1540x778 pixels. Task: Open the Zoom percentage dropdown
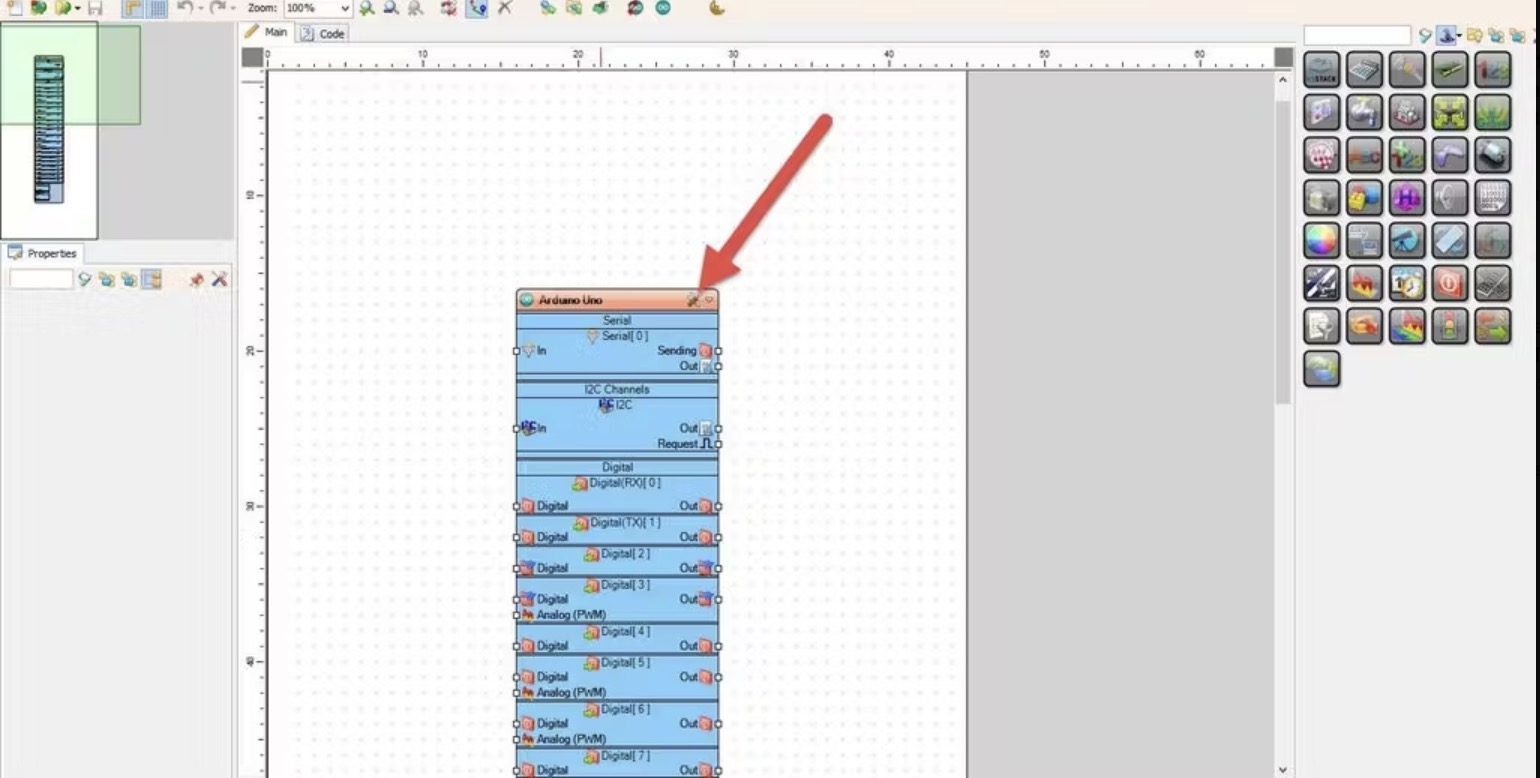tap(345, 8)
